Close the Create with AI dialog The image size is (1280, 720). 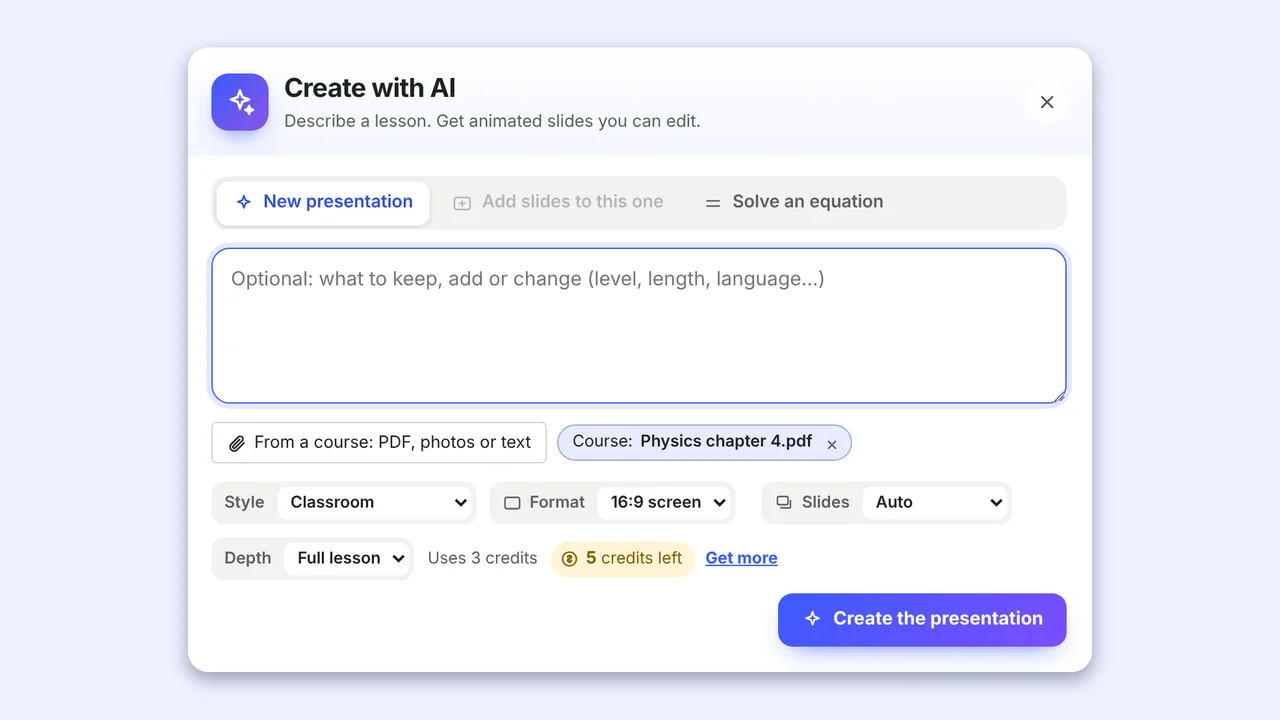[1047, 102]
